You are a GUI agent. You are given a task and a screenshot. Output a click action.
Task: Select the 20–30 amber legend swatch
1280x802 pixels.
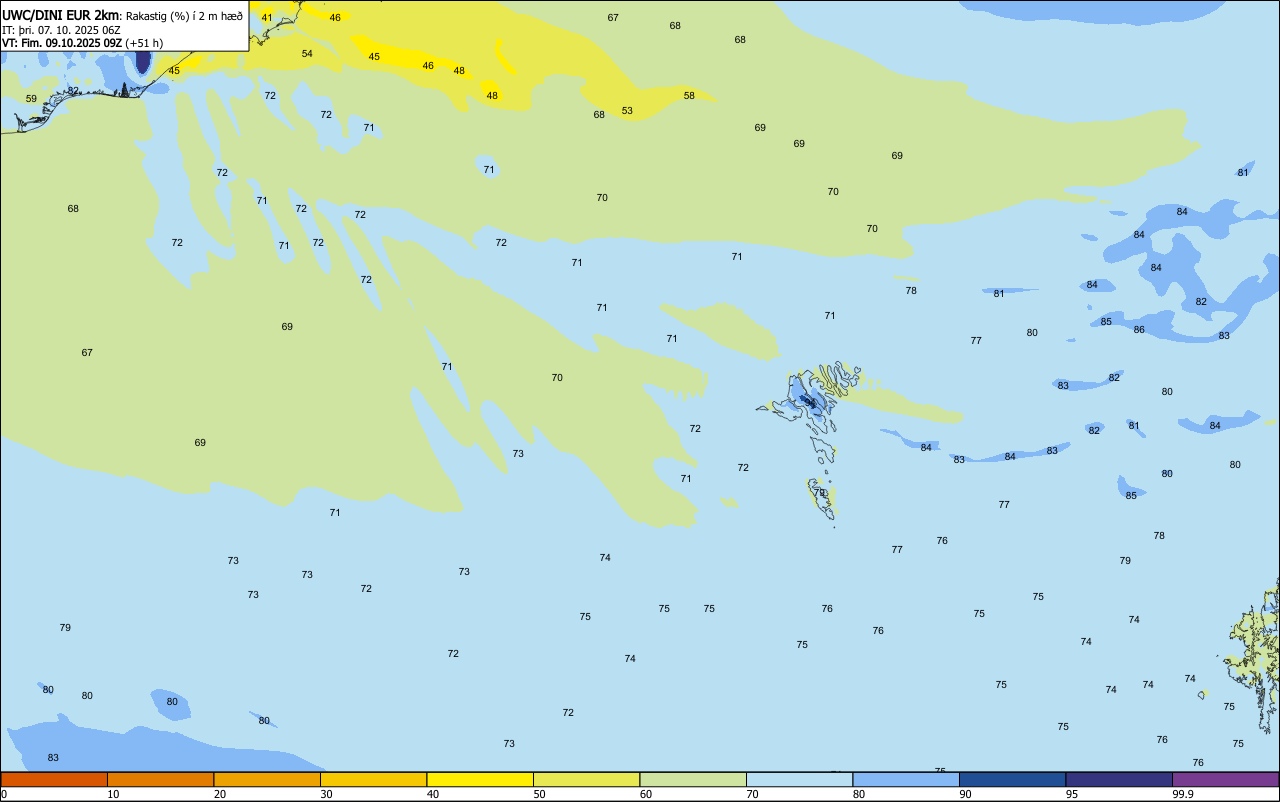(x=267, y=779)
